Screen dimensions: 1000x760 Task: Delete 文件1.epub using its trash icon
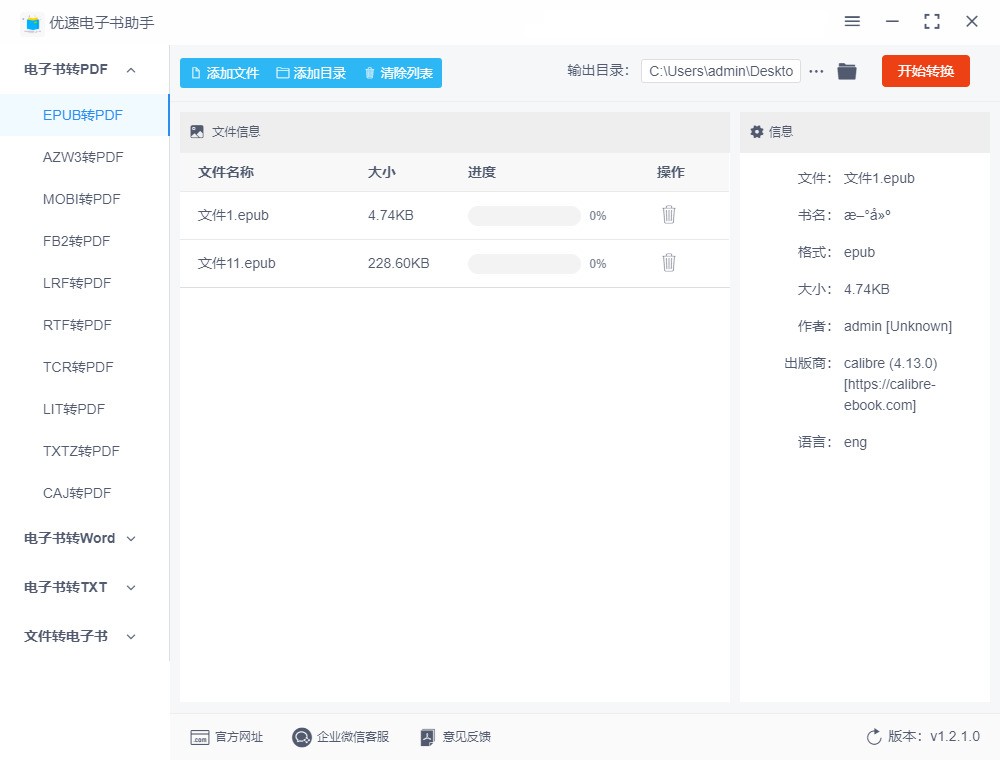669,215
